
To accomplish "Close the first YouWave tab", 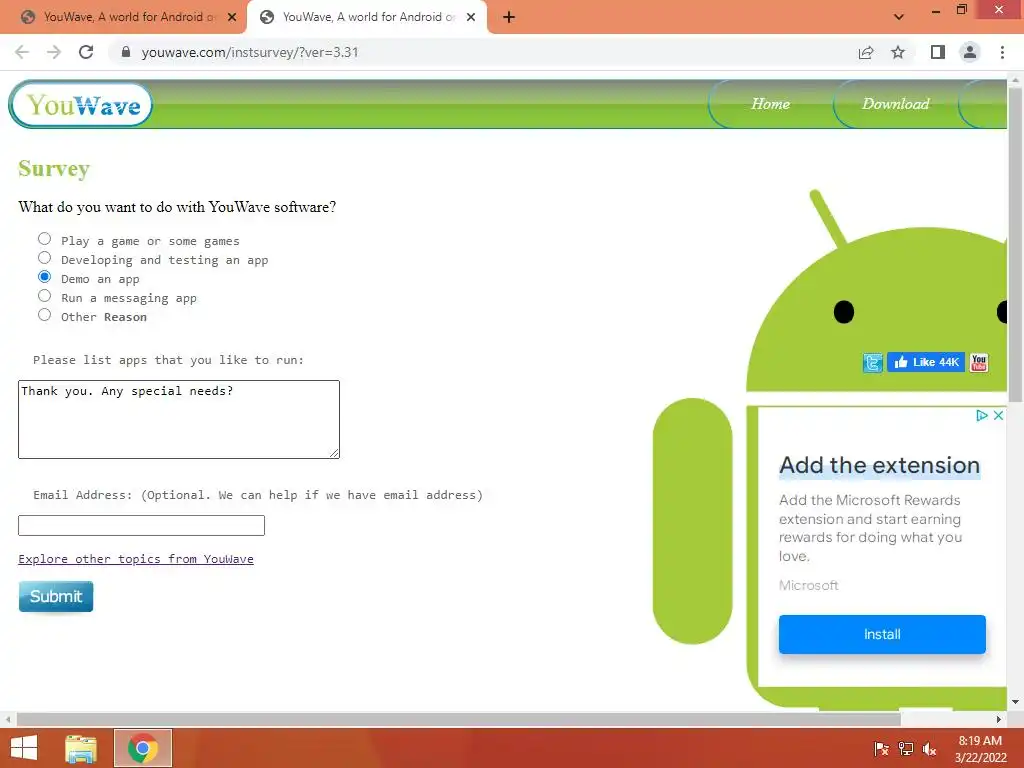I will (232, 17).
